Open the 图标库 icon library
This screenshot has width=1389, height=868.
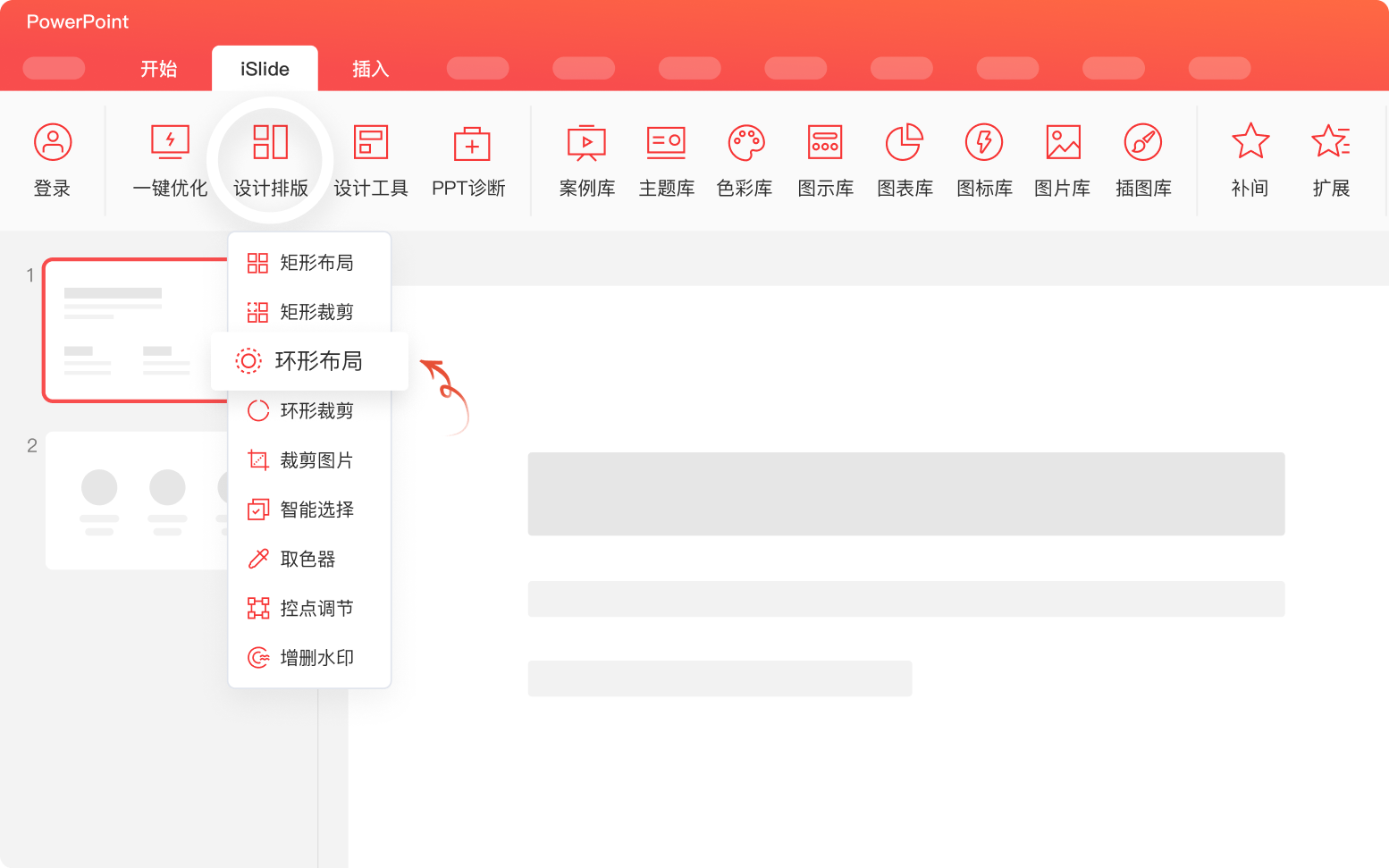pos(984,161)
